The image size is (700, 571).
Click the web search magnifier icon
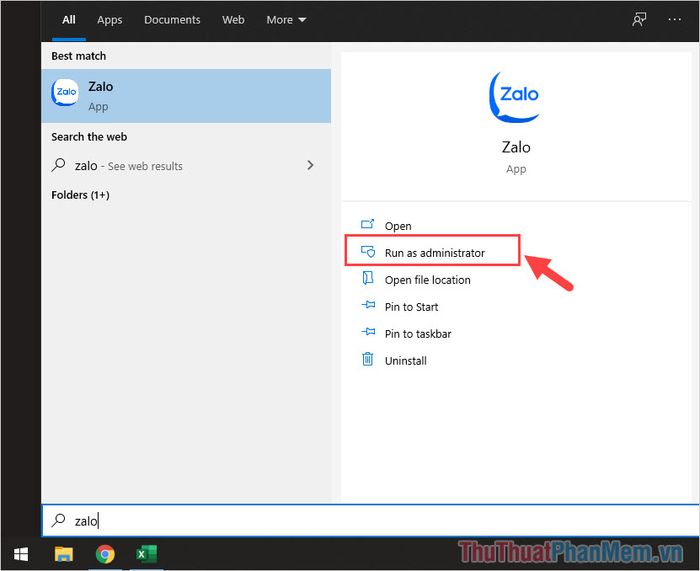[58, 165]
